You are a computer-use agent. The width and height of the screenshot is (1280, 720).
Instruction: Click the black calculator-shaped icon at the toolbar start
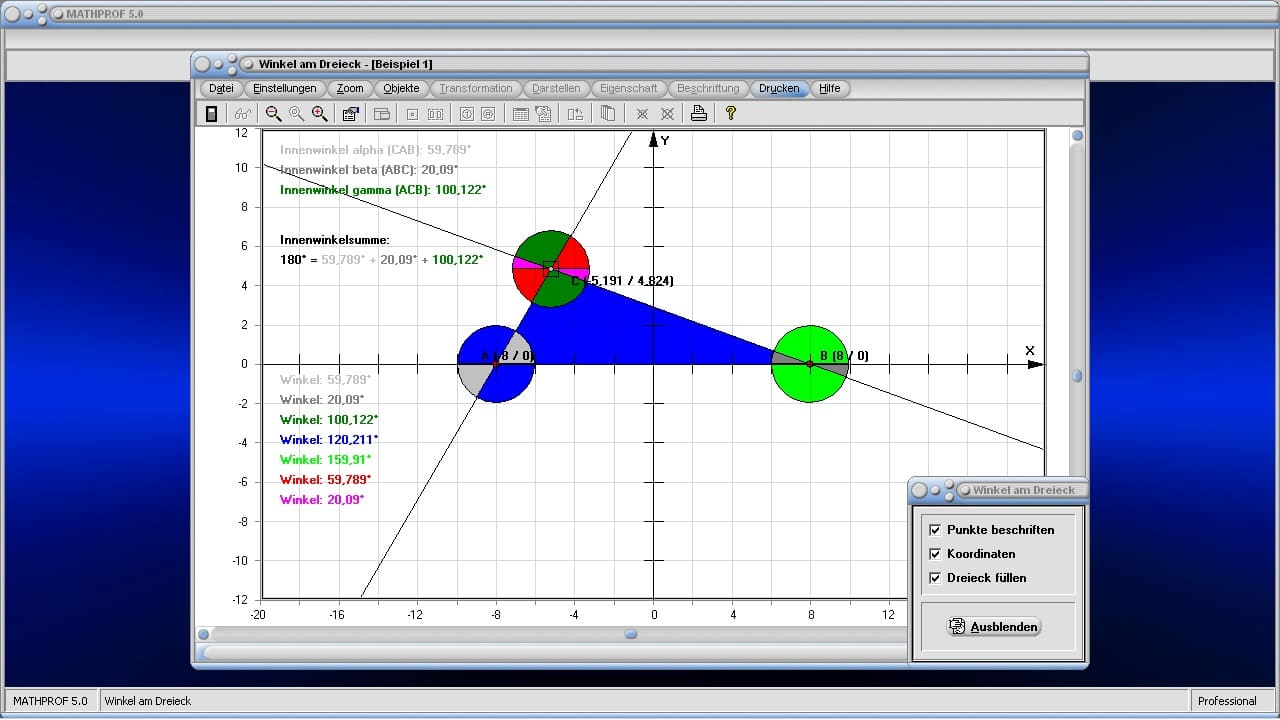[211, 114]
